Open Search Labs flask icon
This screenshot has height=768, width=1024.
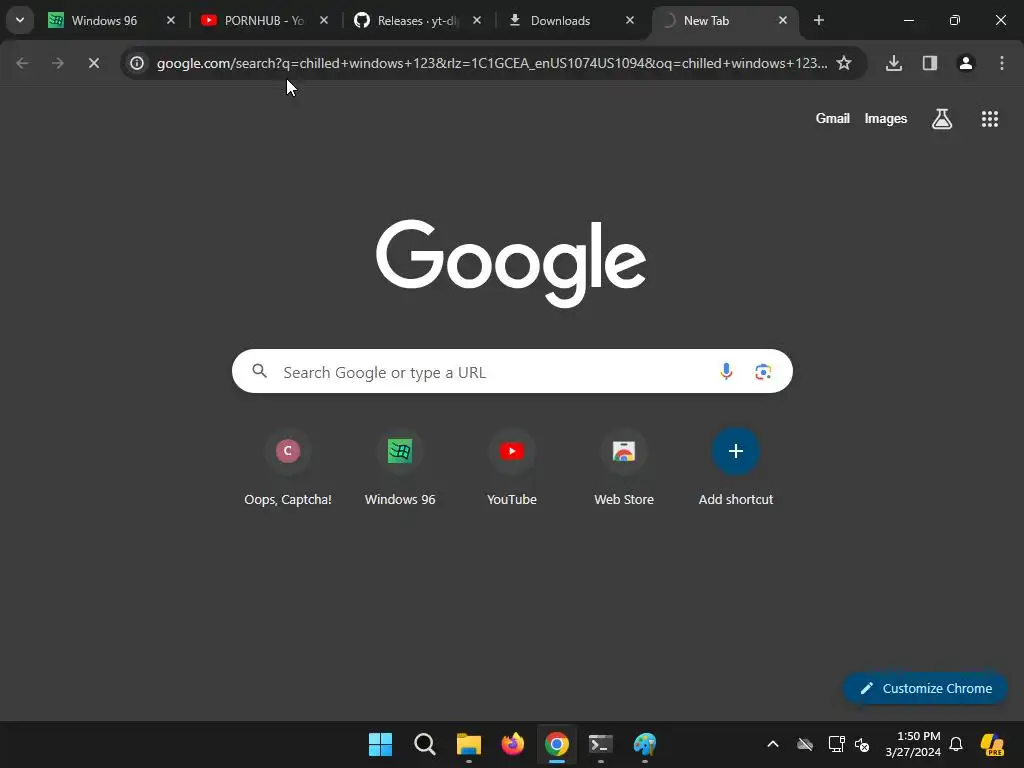[942, 119]
